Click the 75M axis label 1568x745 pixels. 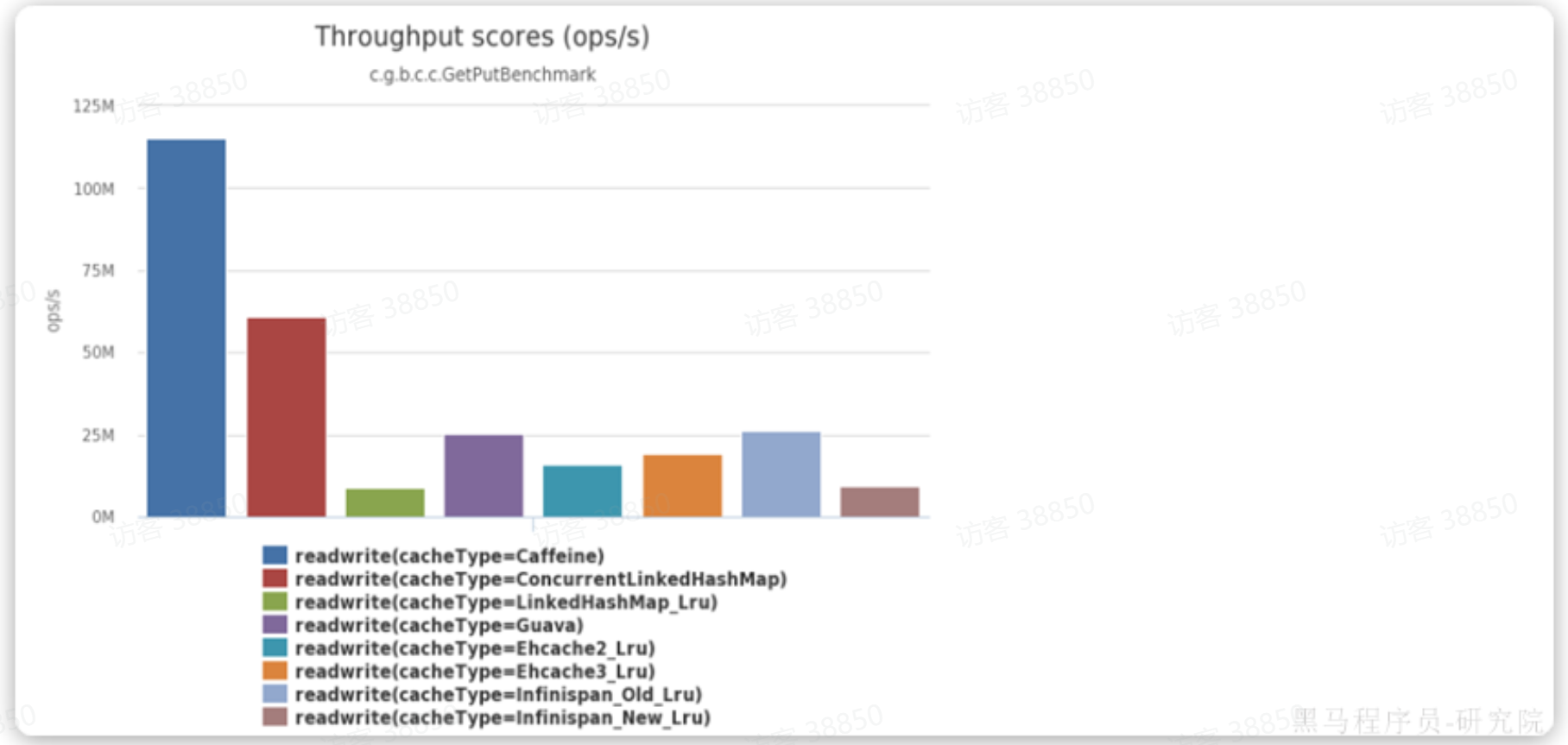98,270
